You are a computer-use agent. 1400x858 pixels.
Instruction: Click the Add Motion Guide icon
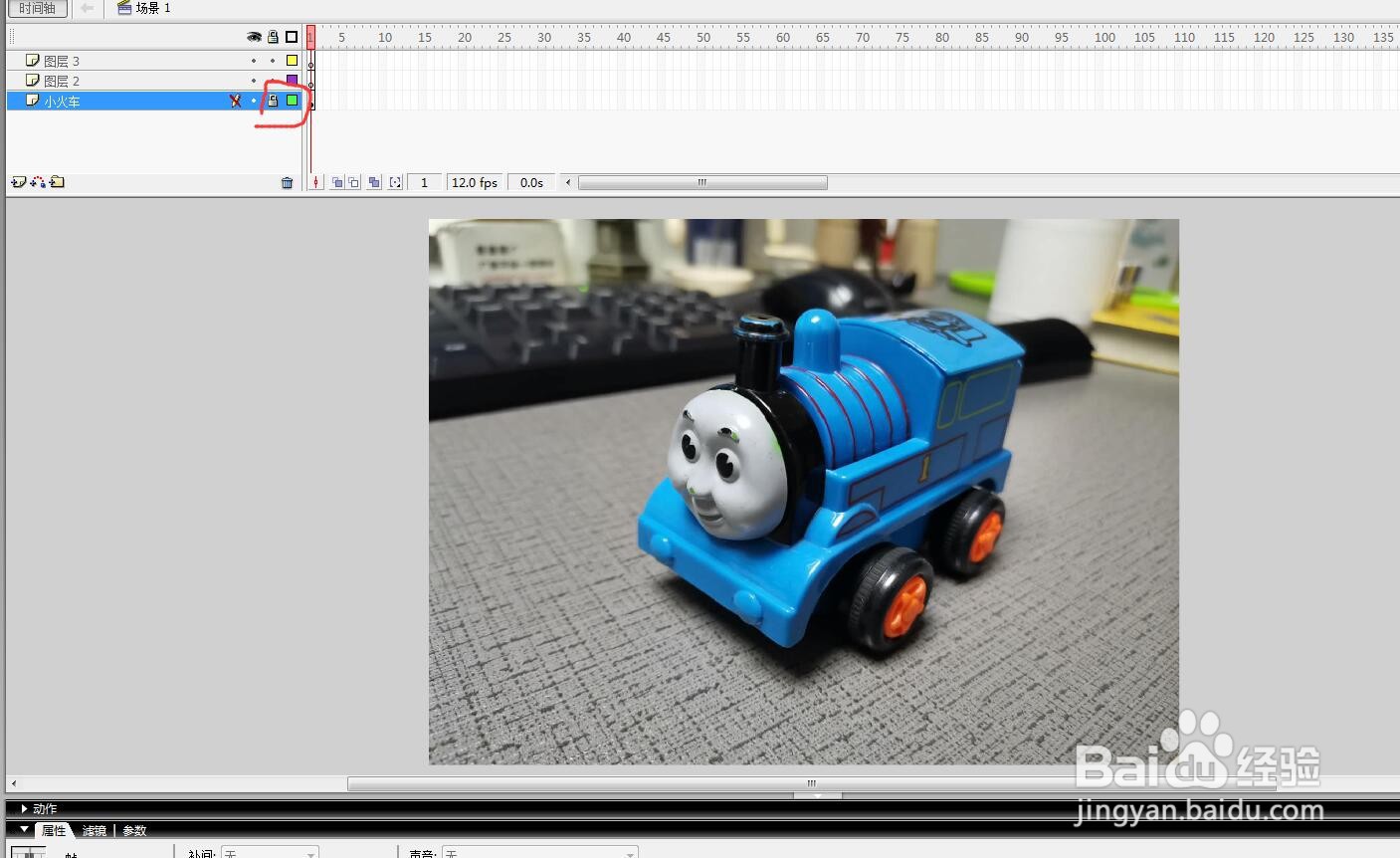38,182
